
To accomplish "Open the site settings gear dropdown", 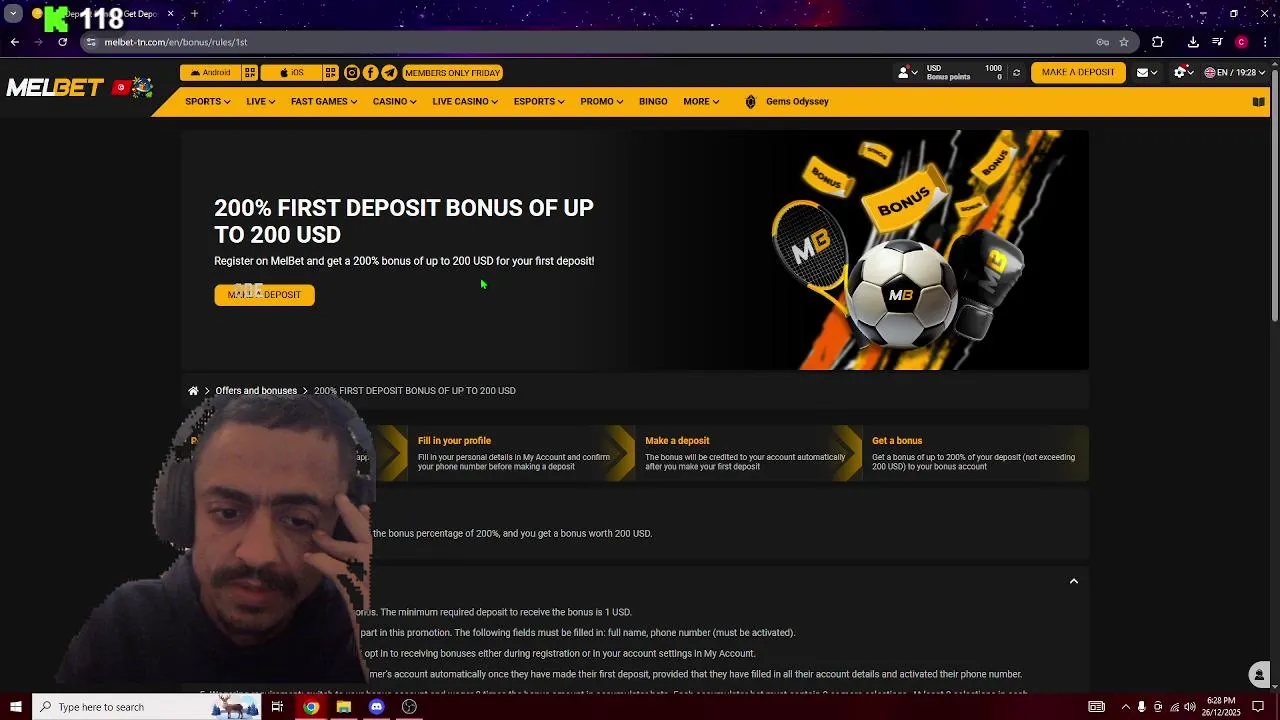I will point(1184,73).
